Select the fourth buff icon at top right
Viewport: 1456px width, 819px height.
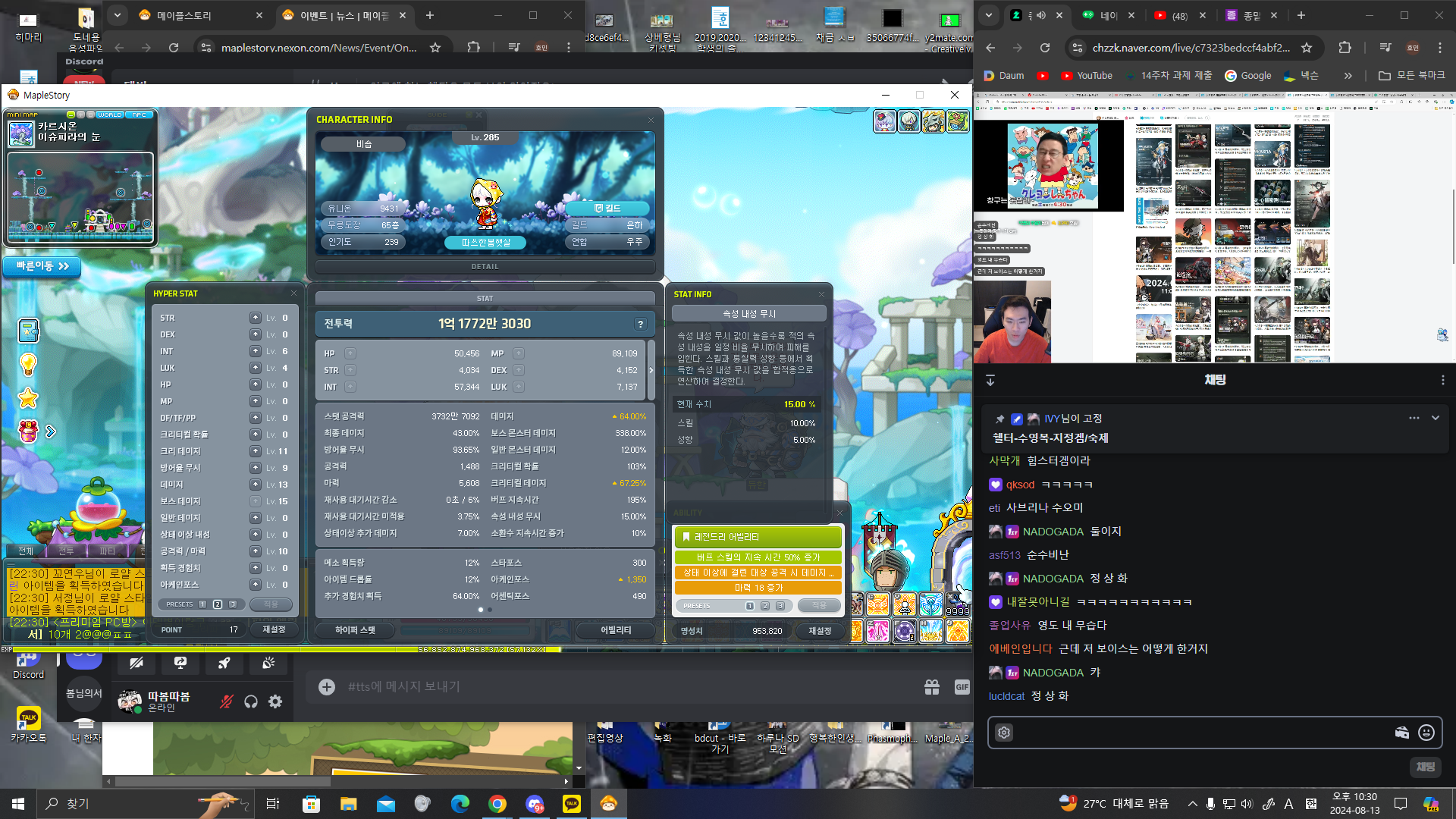click(x=957, y=121)
